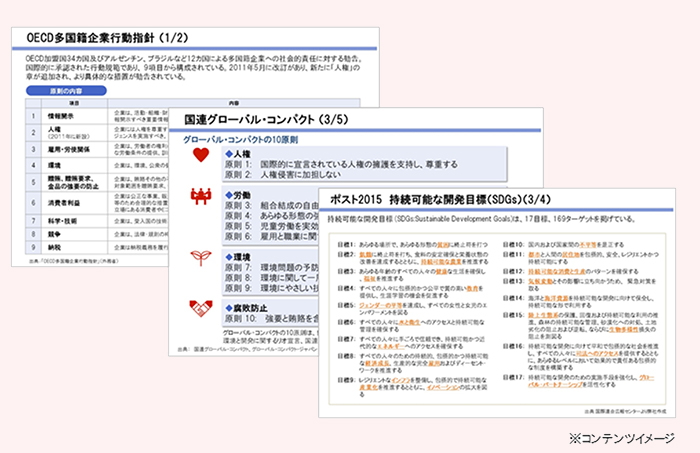Open the 経済成長 link in 目標8

[377, 363]
